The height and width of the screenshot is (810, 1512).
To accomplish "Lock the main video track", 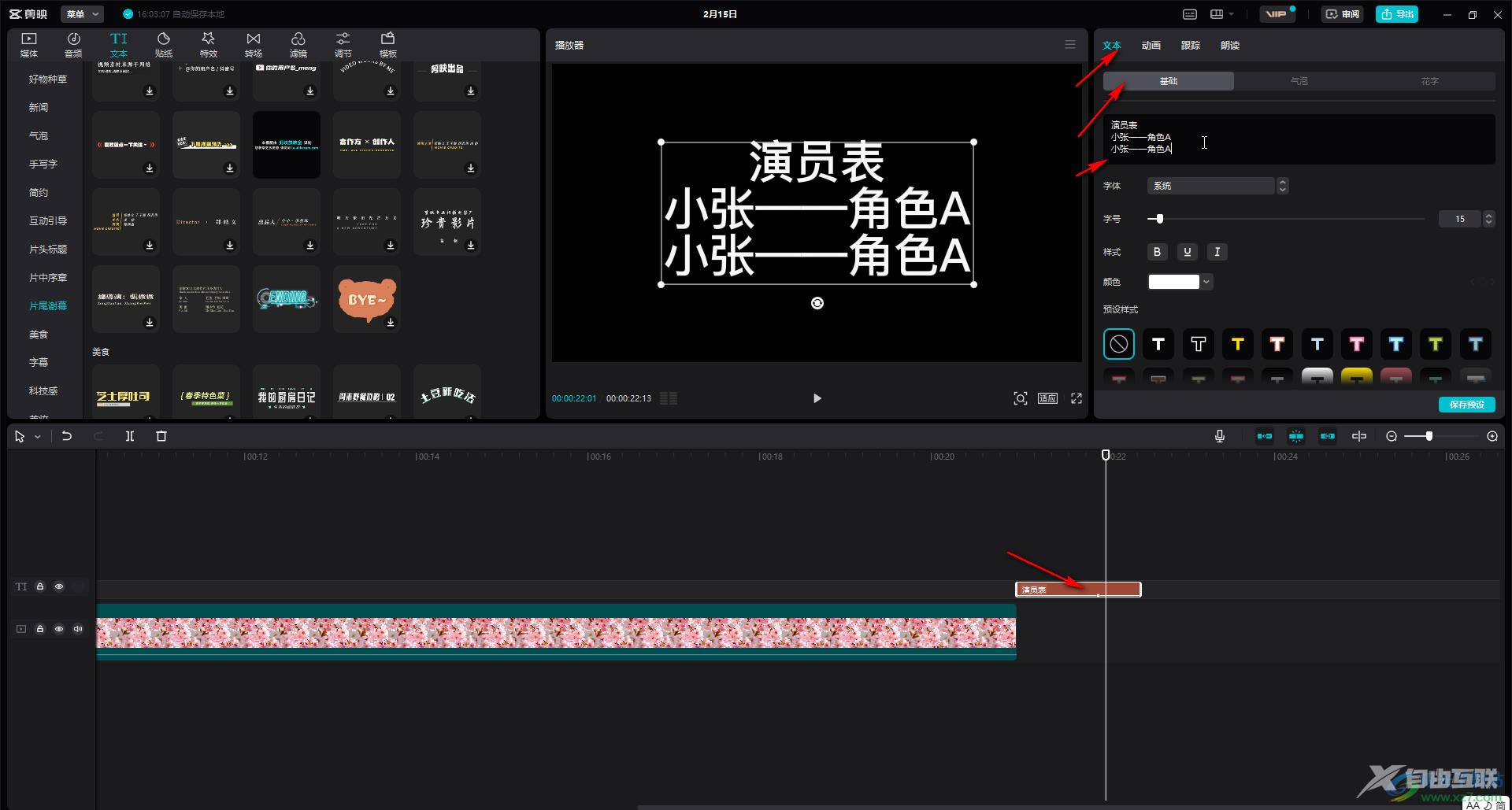I will [x=40, y=629].
